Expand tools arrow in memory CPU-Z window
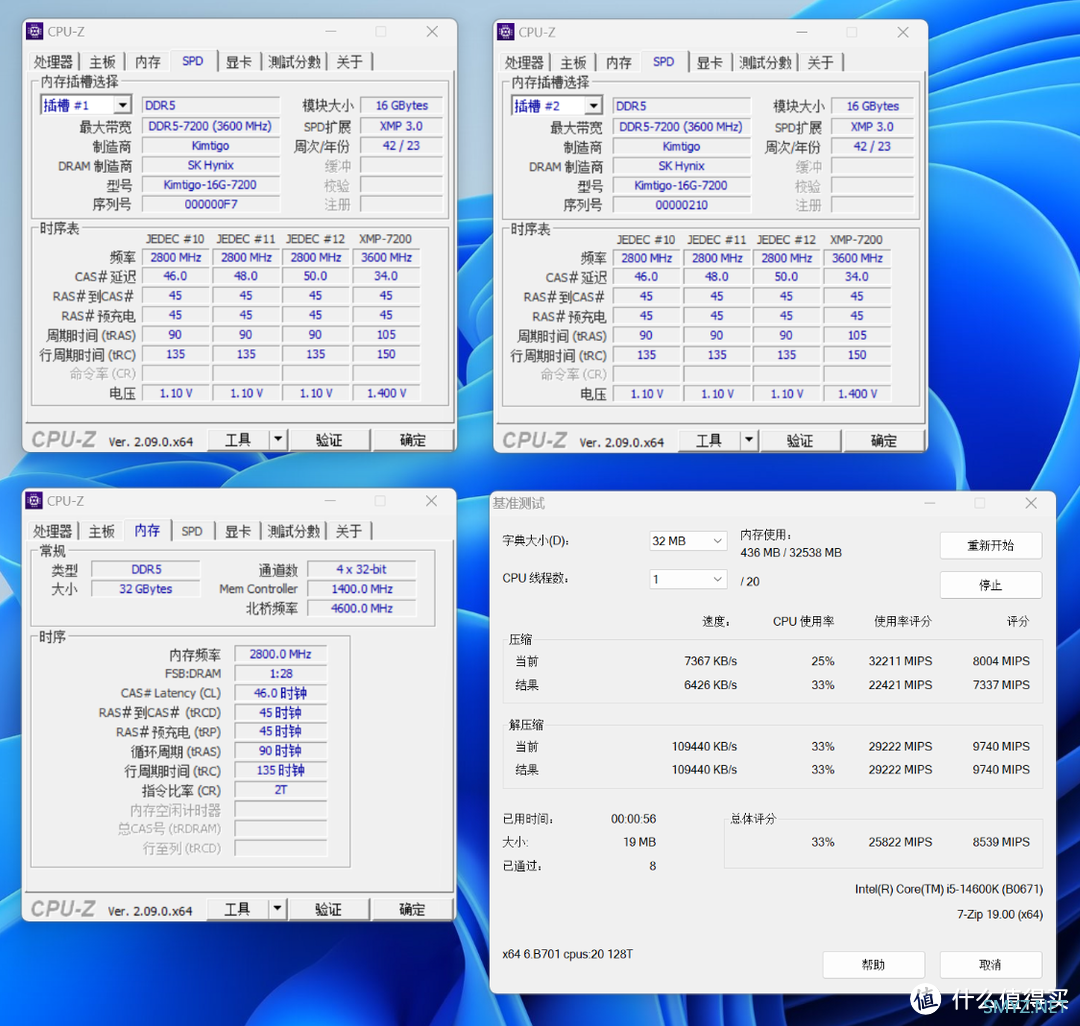This screenshot has height=1026, width=1080. click(x=277, y=908)
